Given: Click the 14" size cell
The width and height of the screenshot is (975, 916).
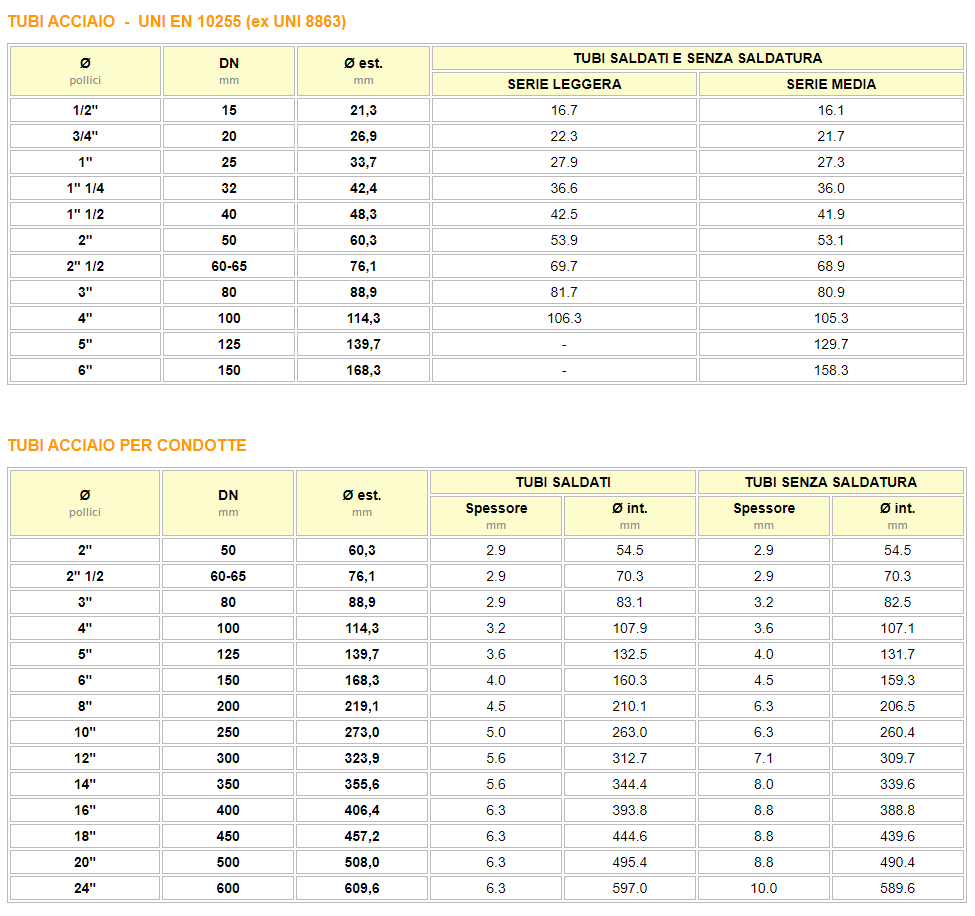Looking at the screenshot, I should (85, 784).
